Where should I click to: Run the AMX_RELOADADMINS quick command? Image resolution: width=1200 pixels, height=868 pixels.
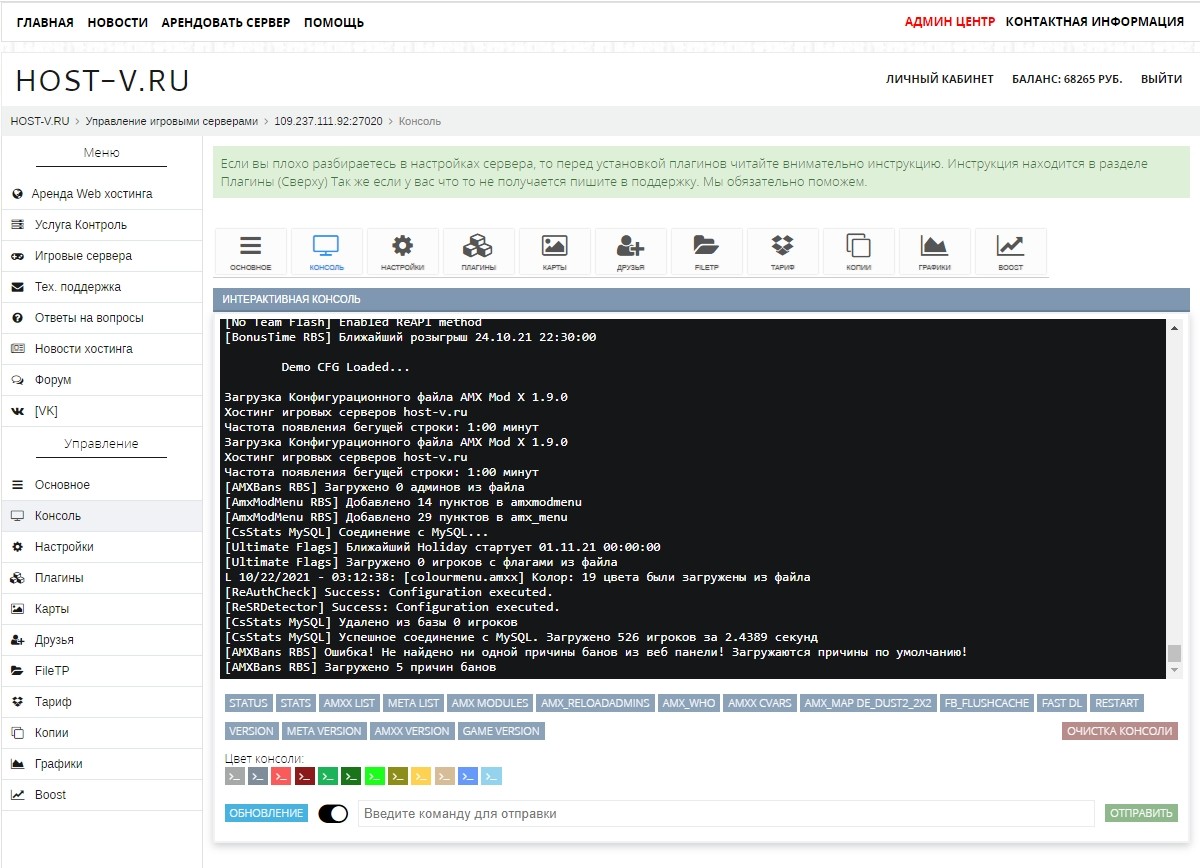click(x=597, y=703)
